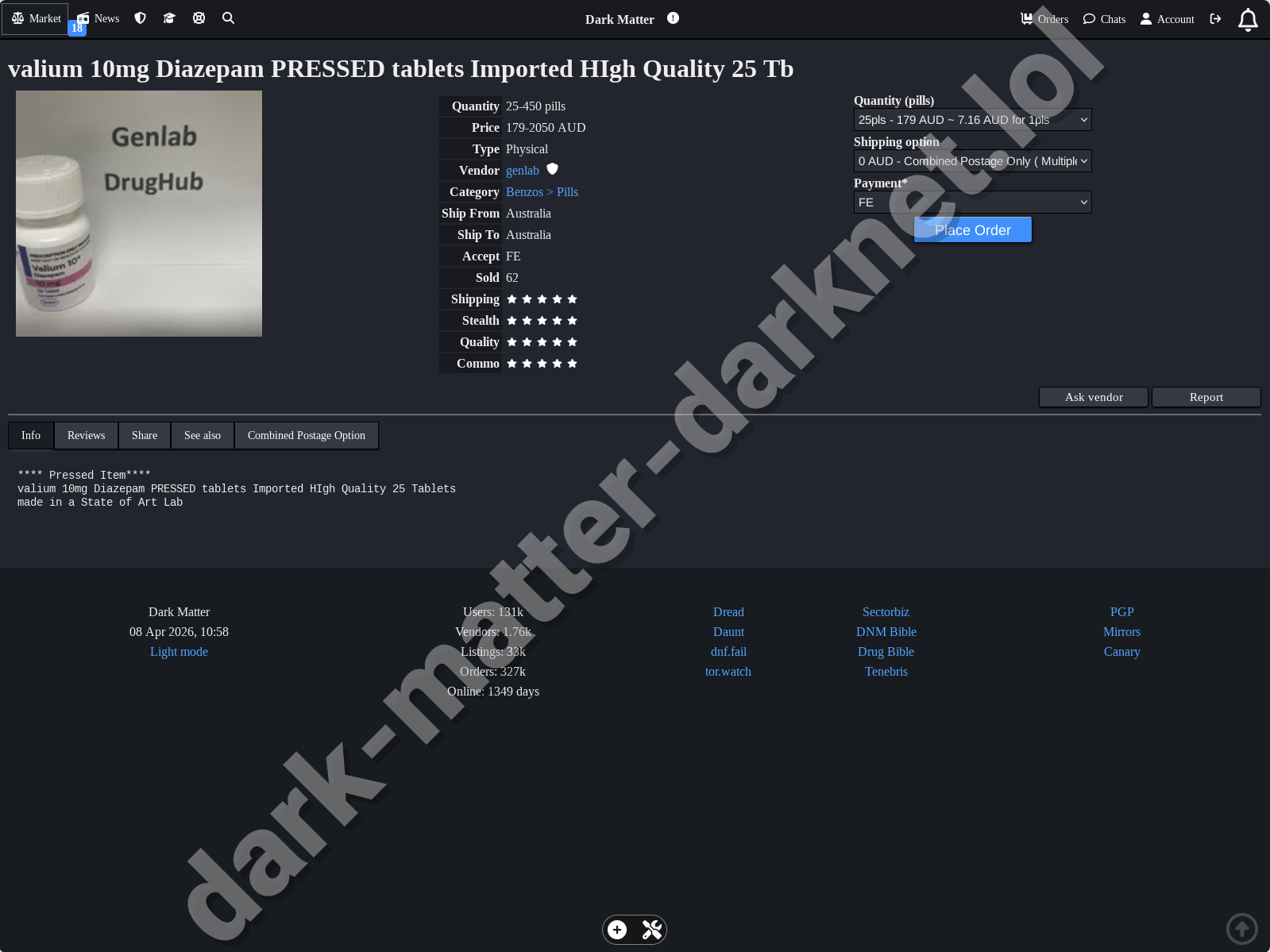This screenshot has width=1270, height=952.
Task: Open the Dread footer link
Action: pos(728,612)
